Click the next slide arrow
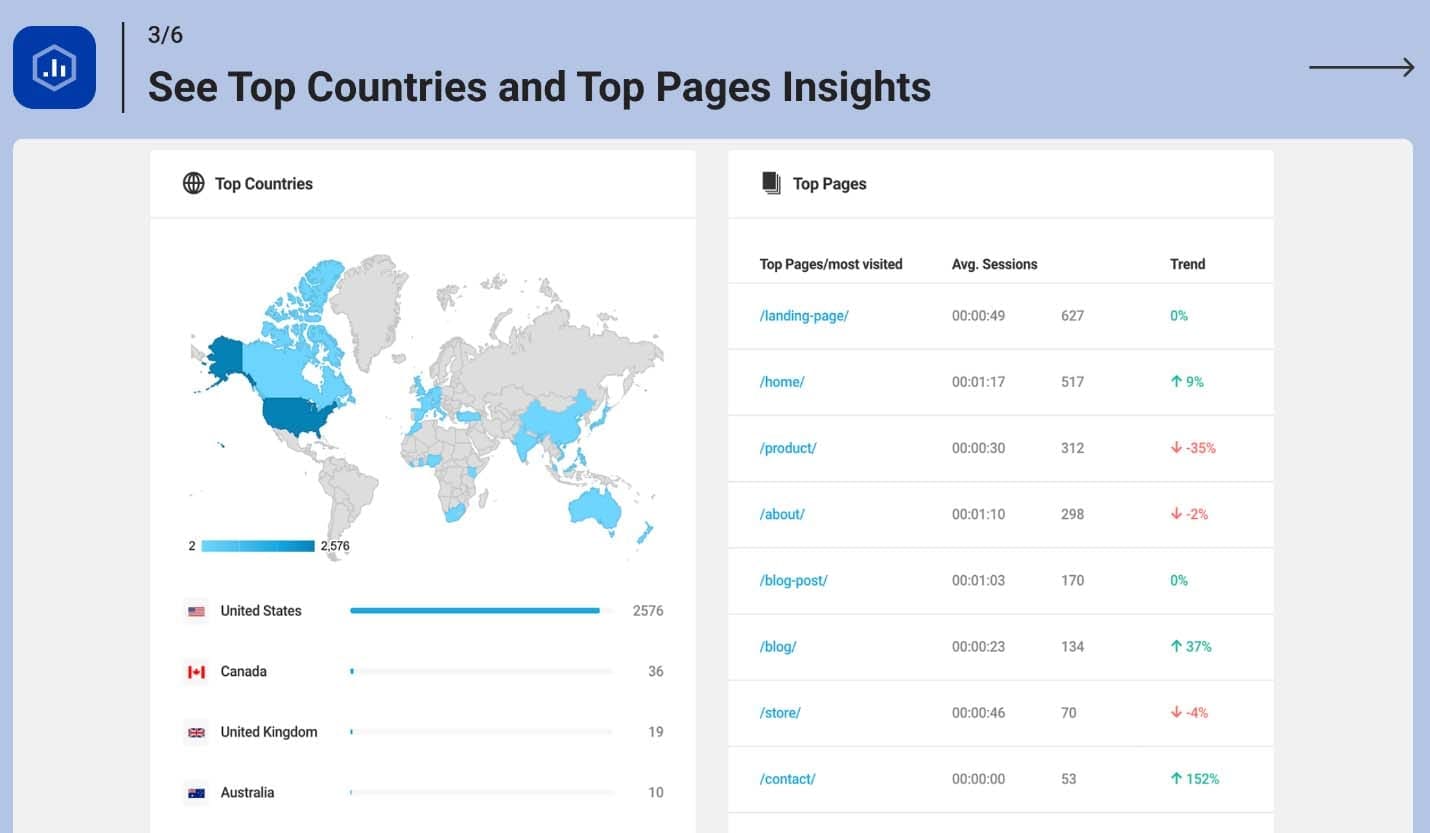 [x=1361, y=67]
